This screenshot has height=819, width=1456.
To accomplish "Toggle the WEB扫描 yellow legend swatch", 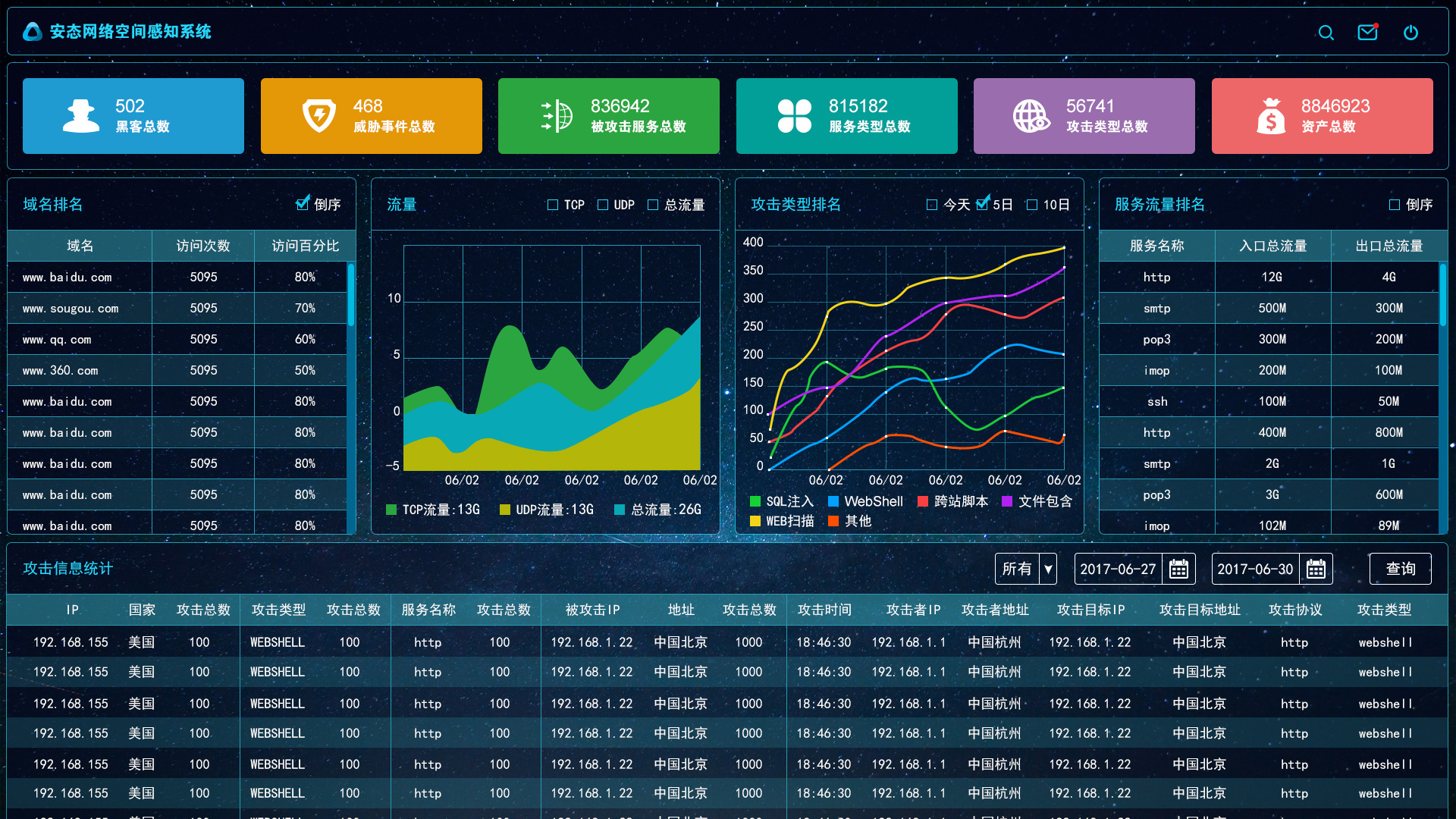I will [755, 521].
